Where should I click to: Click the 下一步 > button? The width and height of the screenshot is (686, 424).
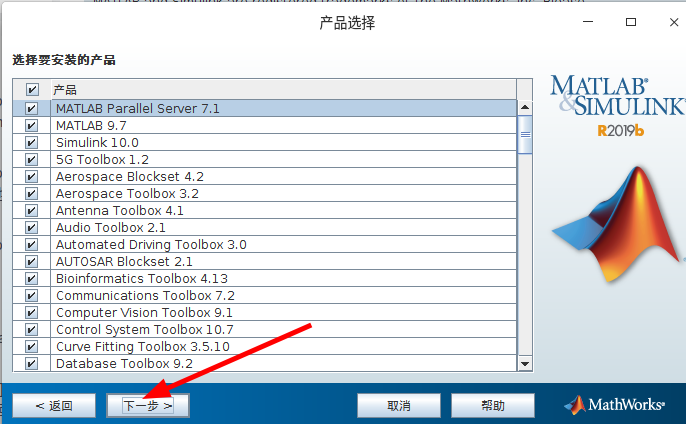[x=148, y=406]
